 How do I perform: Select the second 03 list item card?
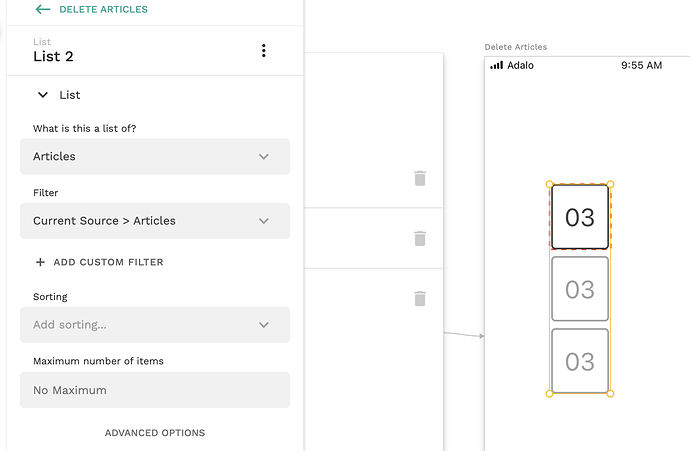(580, 289)
